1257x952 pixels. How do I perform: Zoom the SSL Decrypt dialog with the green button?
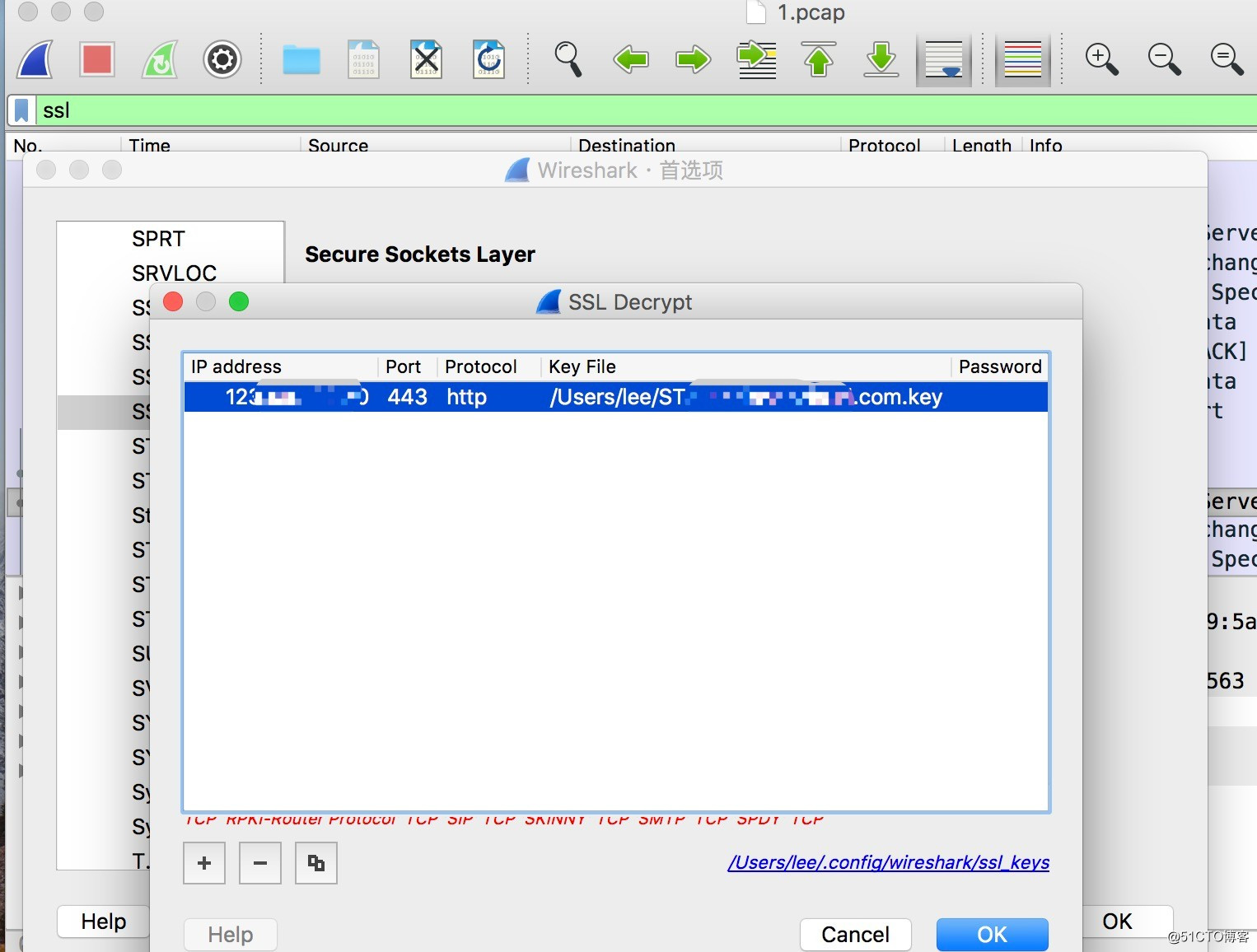(x=239, y=301)
